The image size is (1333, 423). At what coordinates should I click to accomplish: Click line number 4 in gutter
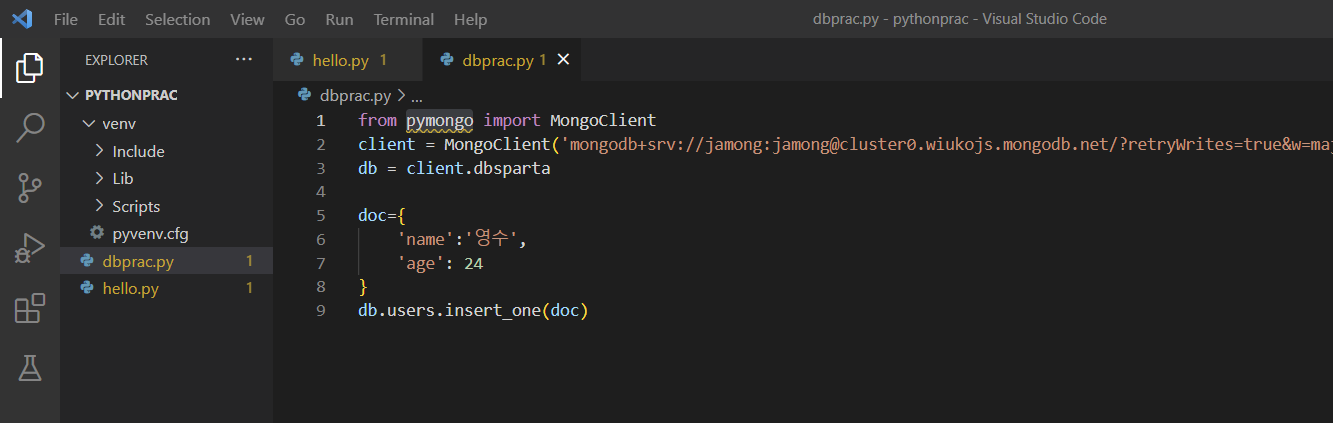(x=320, y=192)
